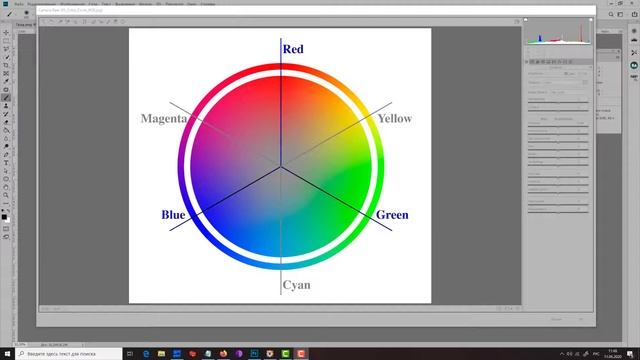
Task: Toggle shadow clipping warning on histogram
Action: point(526,20)
